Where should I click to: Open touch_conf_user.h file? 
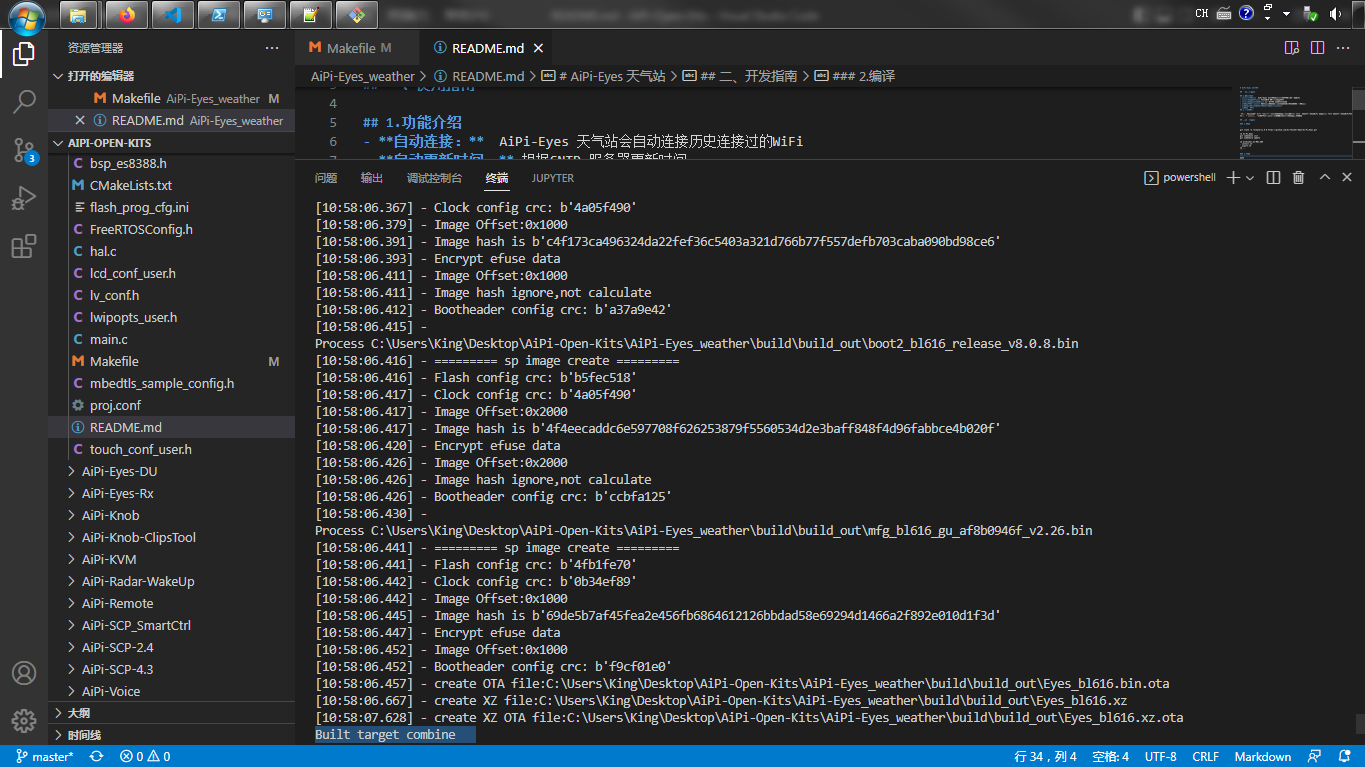pyautogui.click(x=171, y=449)
